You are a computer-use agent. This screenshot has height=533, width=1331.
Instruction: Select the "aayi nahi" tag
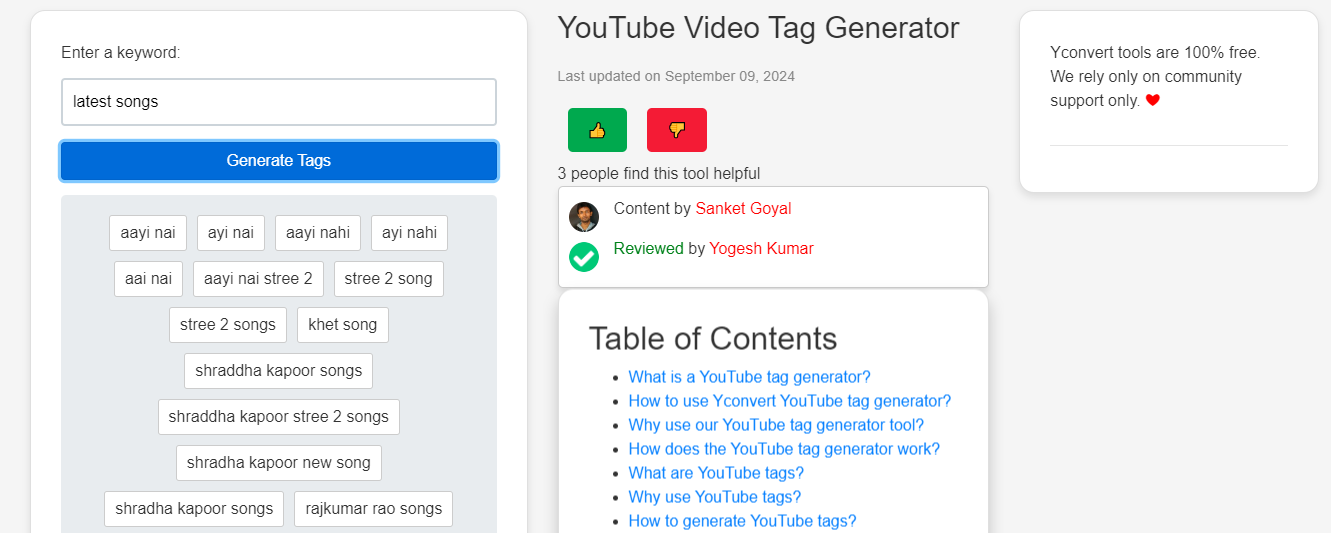tap(318, 233)
